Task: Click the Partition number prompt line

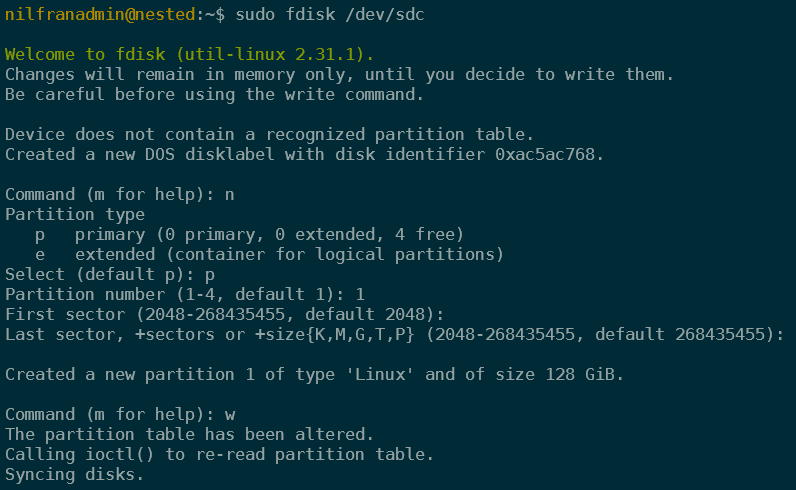Action: click(x=185, y=294)
